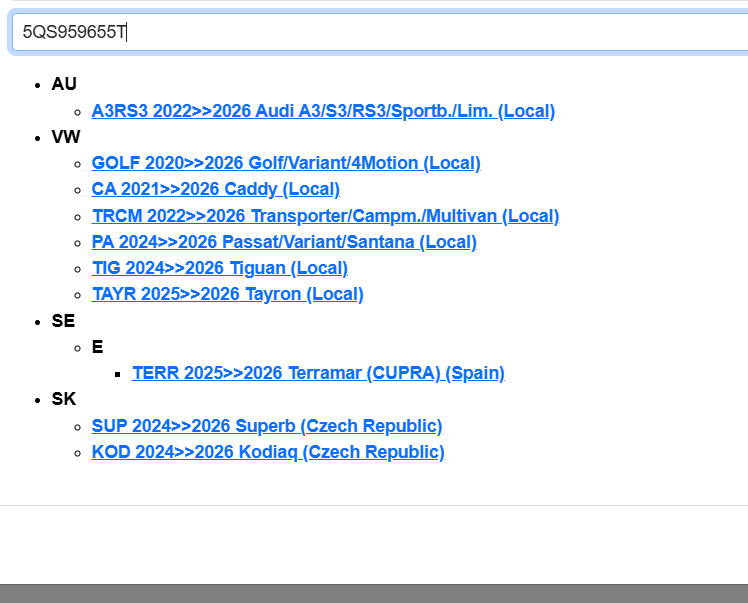Open the Audi A3/S3/RS3 2022>>2026 link
The width and height of the screenshot is (748, 603).
coord(323,111)
